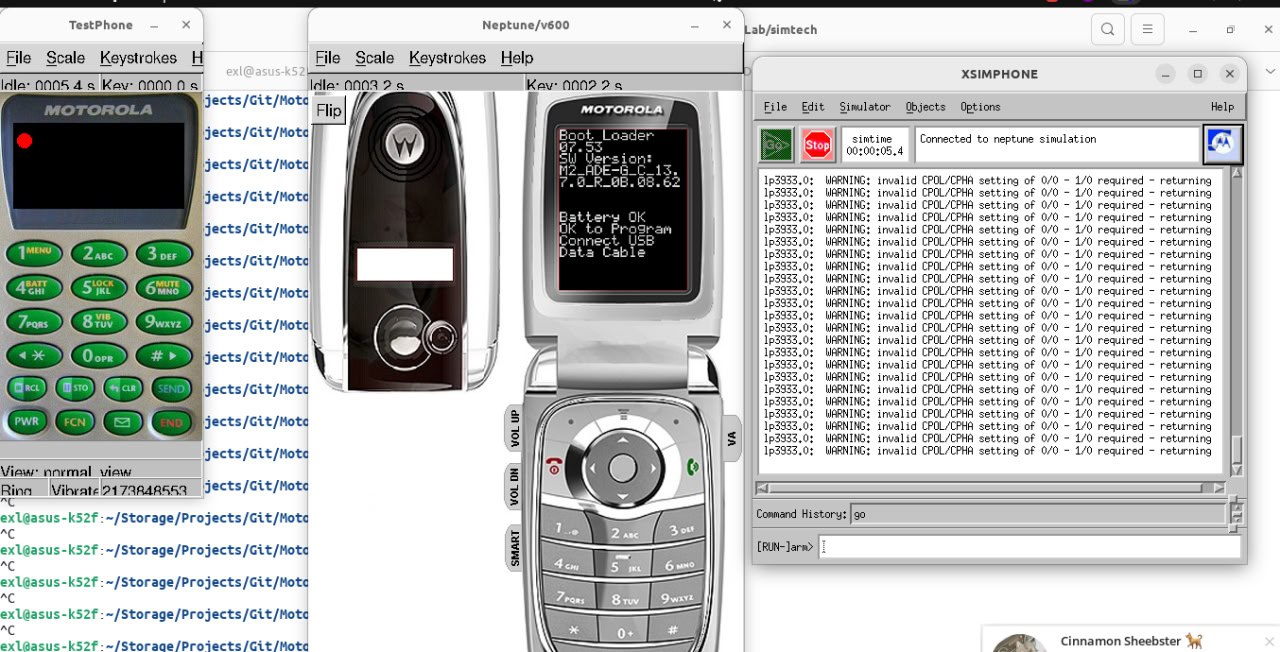Tap the green call key on Neptune phone
This screenshot has height=652, width=1280.
pyautogui.click(x=692, y=466)
